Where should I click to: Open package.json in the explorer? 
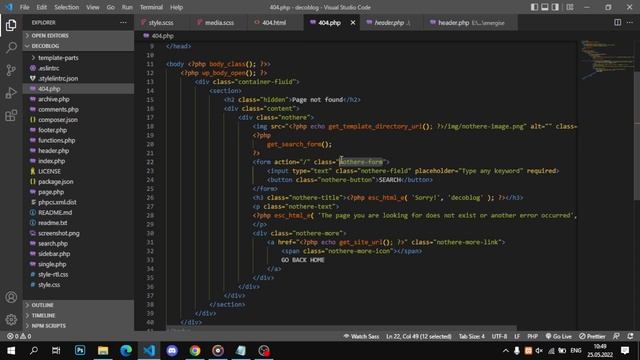pos(78,182)
